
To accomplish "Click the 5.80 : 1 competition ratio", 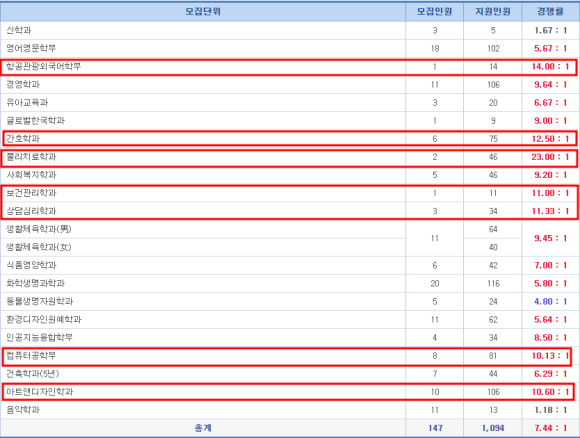I will point(550,283).
